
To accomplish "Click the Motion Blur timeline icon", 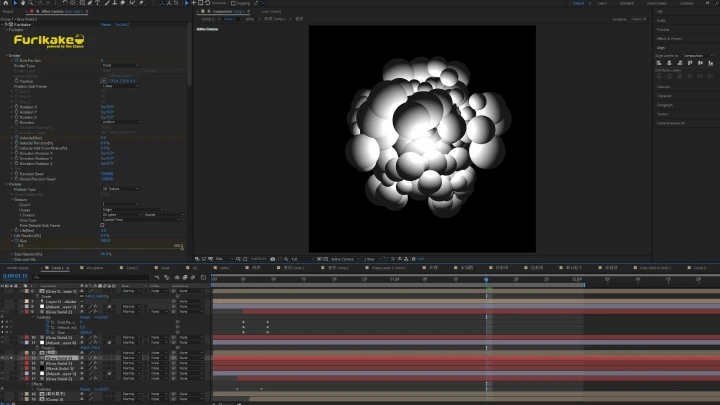I will (x=193, y=277).
